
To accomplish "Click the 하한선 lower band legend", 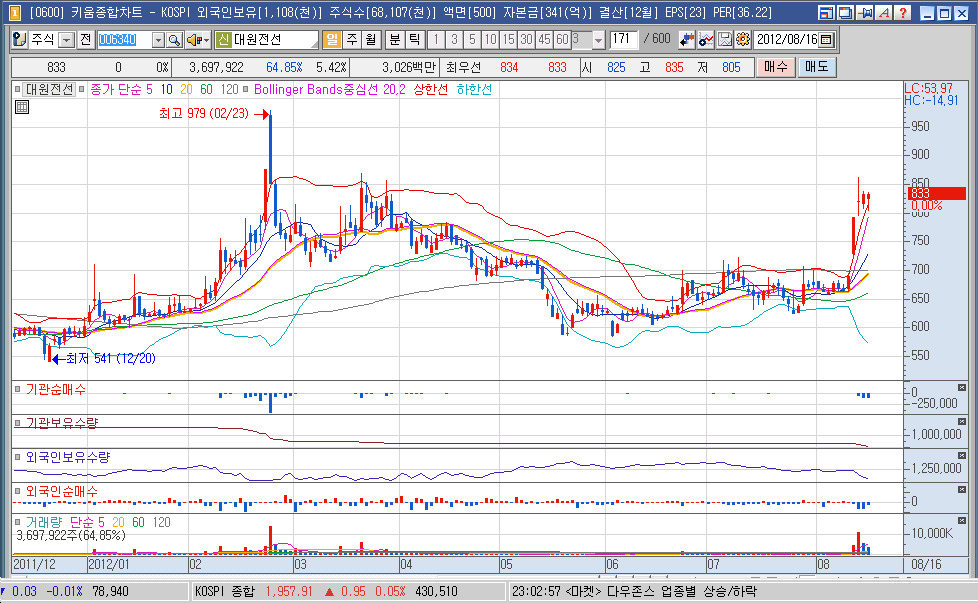I will [474, 89].
